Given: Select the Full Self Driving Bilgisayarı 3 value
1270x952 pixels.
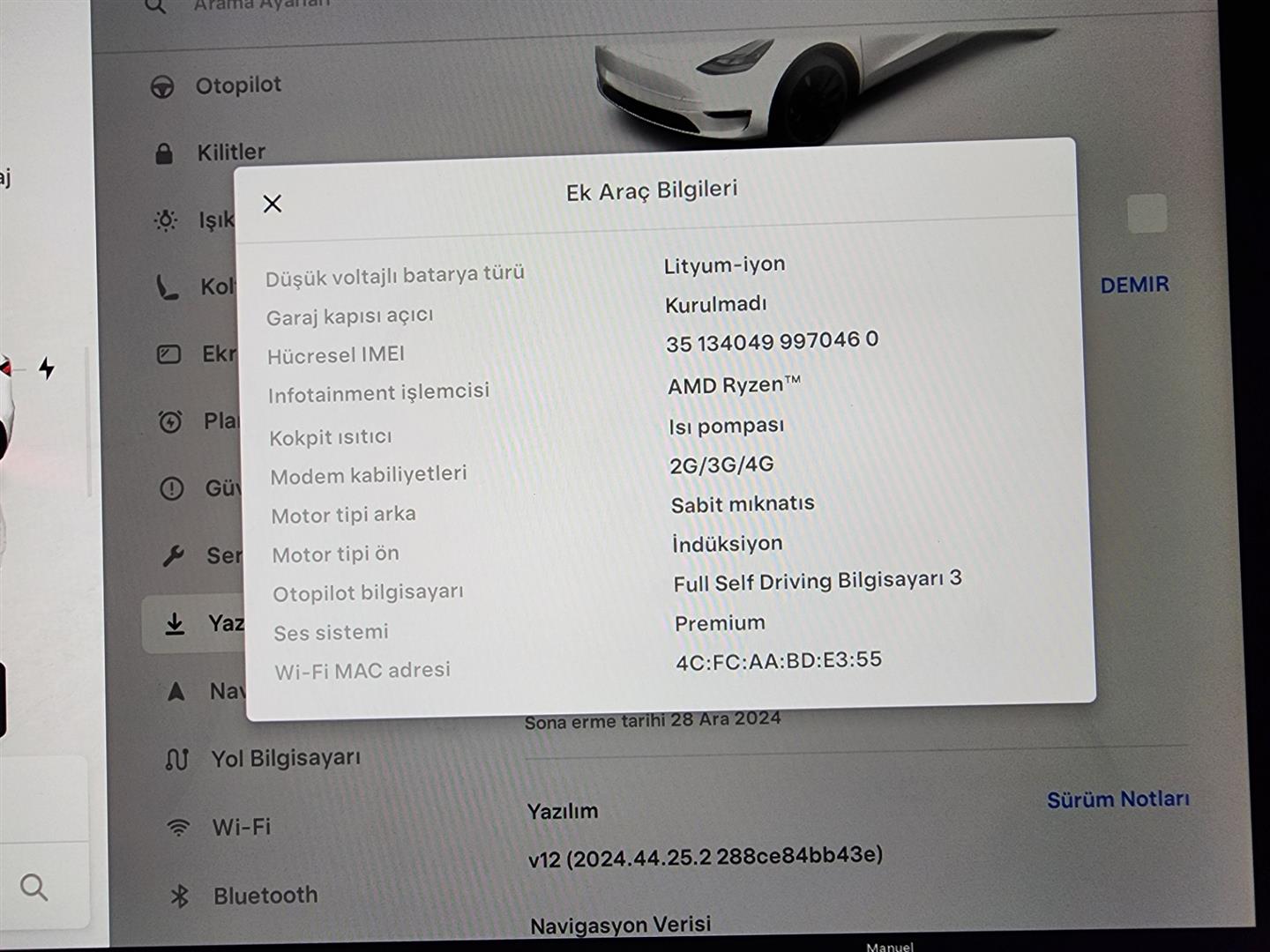Looking at the screenshot, I should pos(818,582).
